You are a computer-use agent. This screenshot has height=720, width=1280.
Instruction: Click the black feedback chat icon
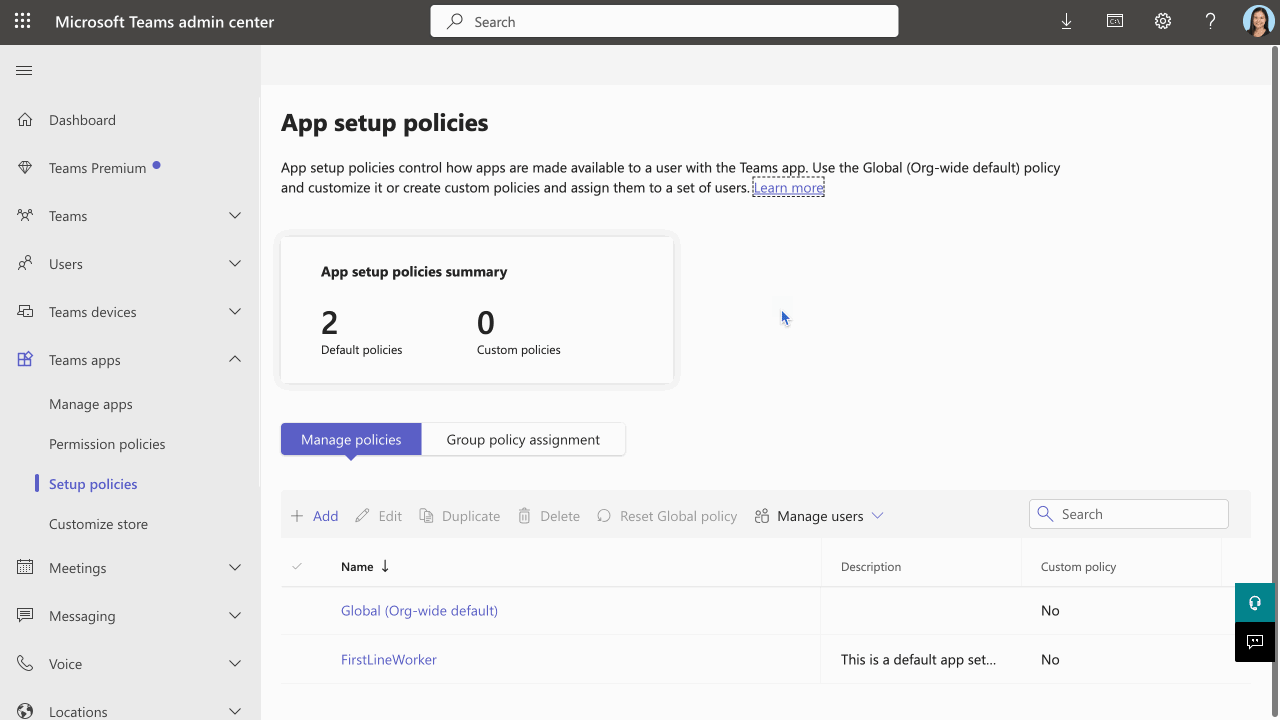point(1255,642)
